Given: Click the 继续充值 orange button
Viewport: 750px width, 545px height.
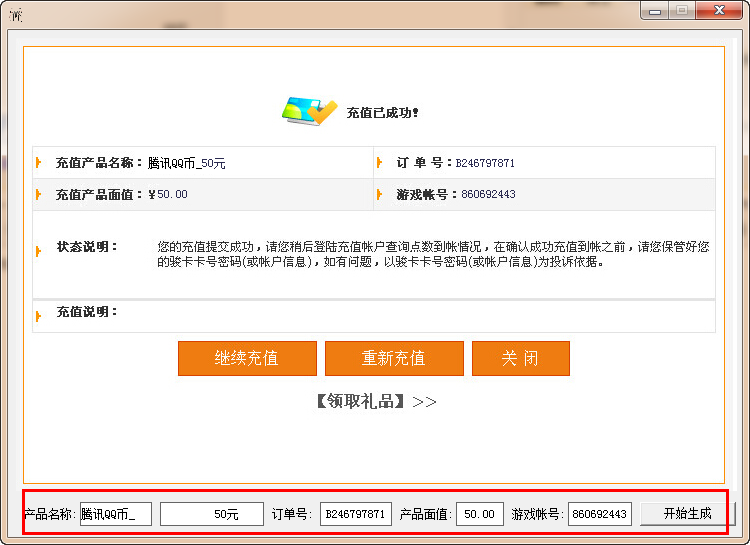Looking at the screenshot, I should pos(247,358).
